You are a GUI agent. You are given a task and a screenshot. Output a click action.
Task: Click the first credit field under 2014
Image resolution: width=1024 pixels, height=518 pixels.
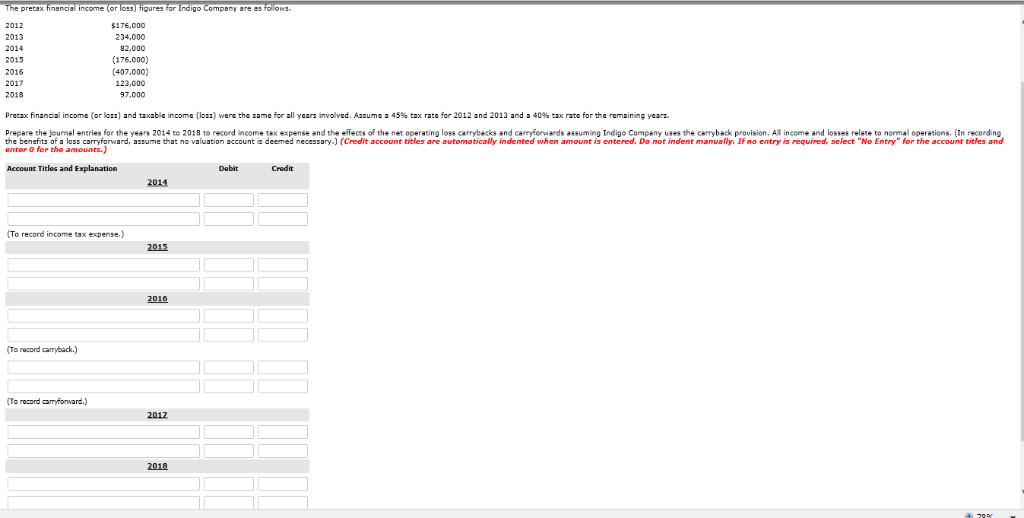click(x=282, y=200)
